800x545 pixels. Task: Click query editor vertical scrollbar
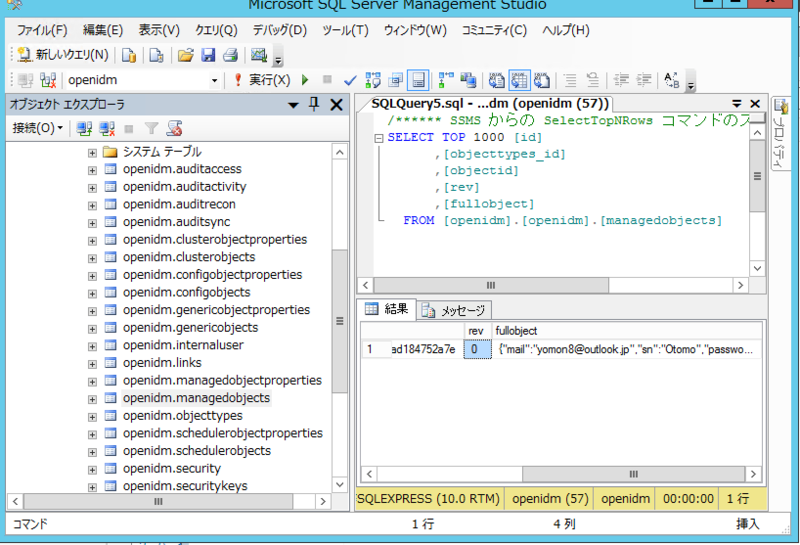pyautogui.click(x=757, y=177)
